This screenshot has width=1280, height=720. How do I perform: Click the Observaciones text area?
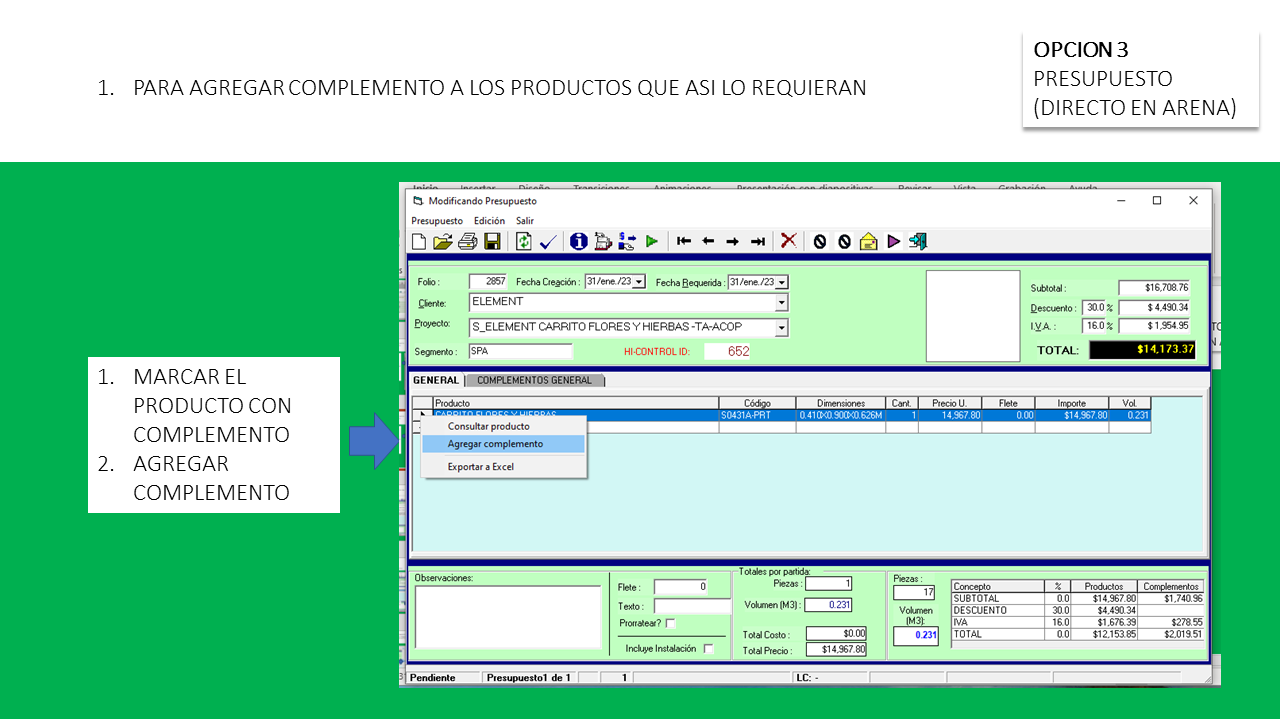click(x=507, y=617)
